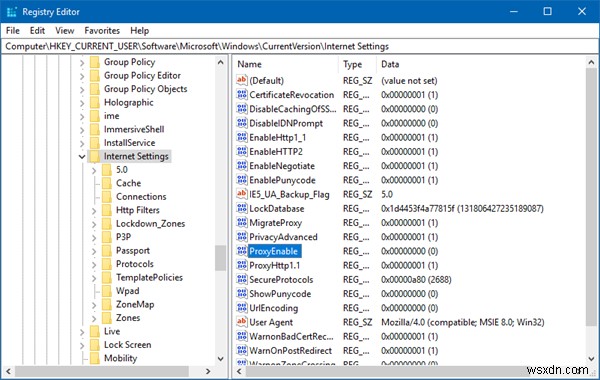Screen dimensions: 600x380
Task: Select the Protocols tree key
Action: pyautogui.click(x=135, y=264)
